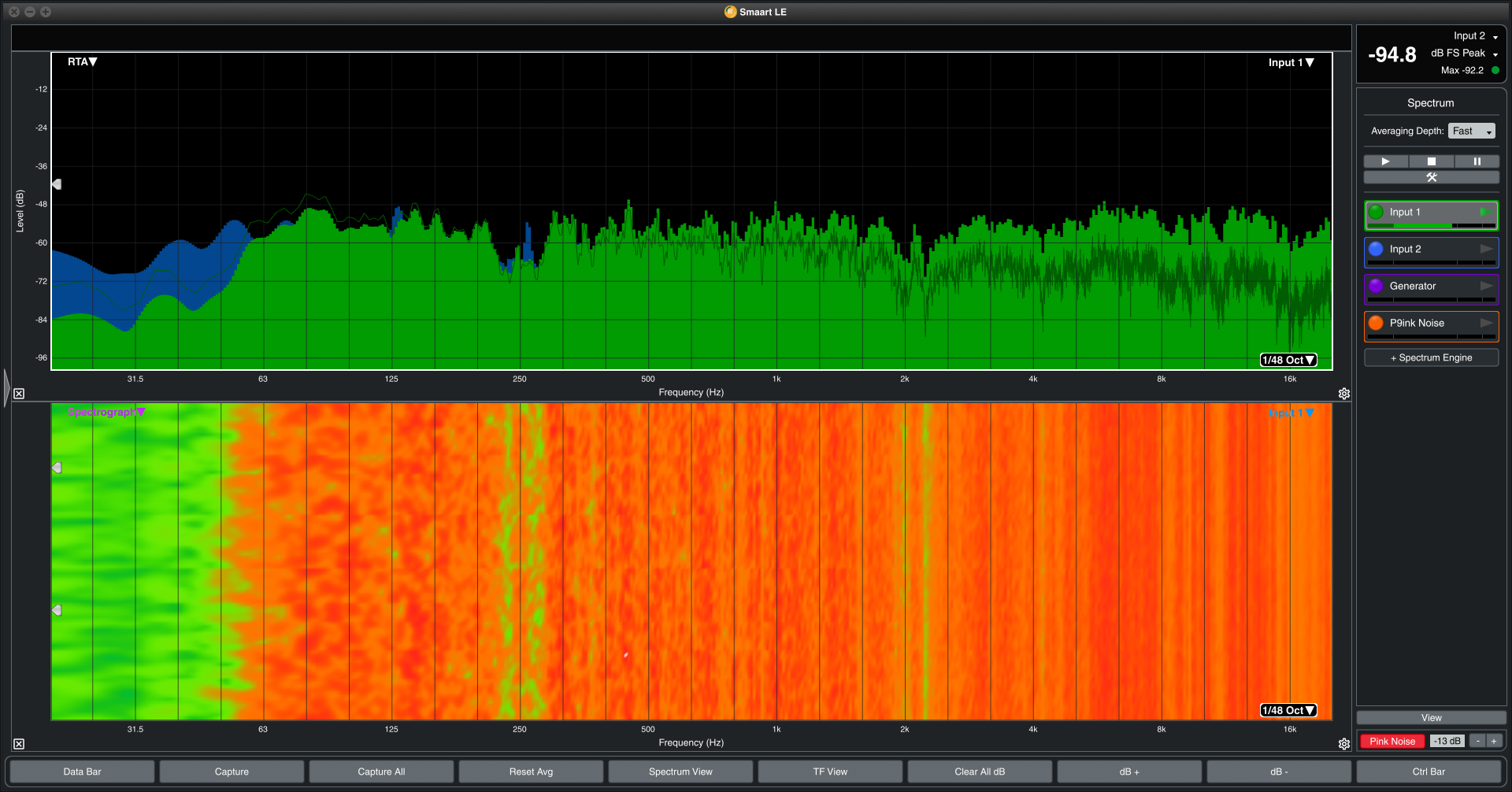Open the Input 1 selector on RTA plot
This screenshot has width=1512, height=792.
click(x=1291, y=62)
